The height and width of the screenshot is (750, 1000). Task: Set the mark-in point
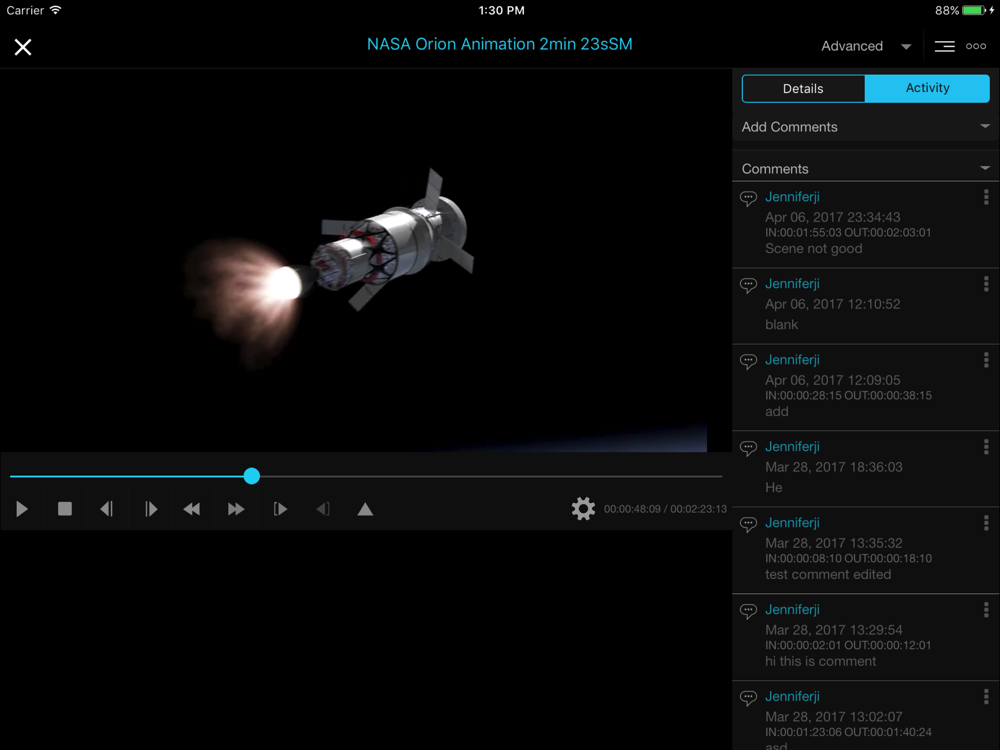pos(280,509)
